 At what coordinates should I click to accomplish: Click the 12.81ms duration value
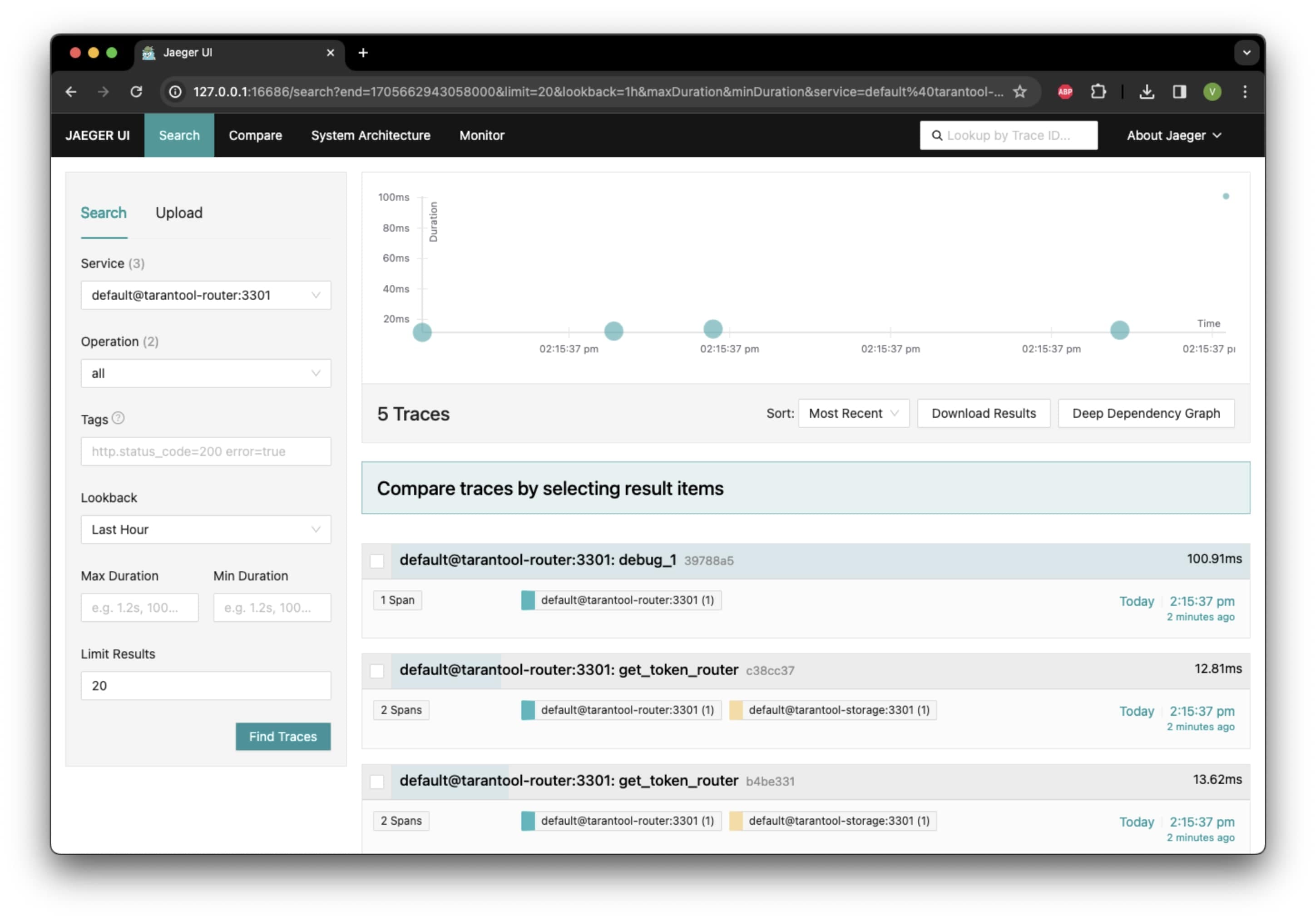pos(1218,669)
